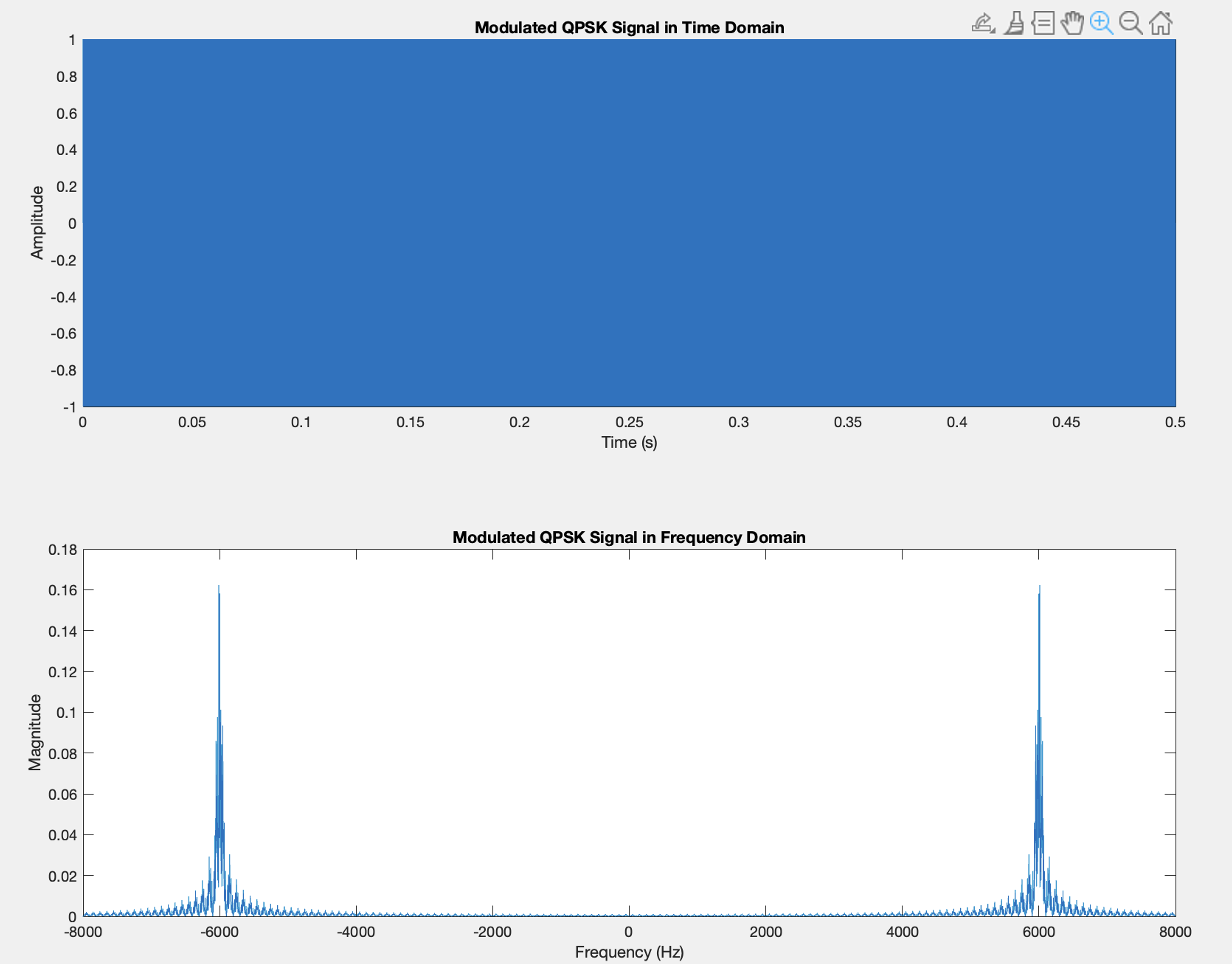Select the Amplitude y-axis label

click(37, 224)
